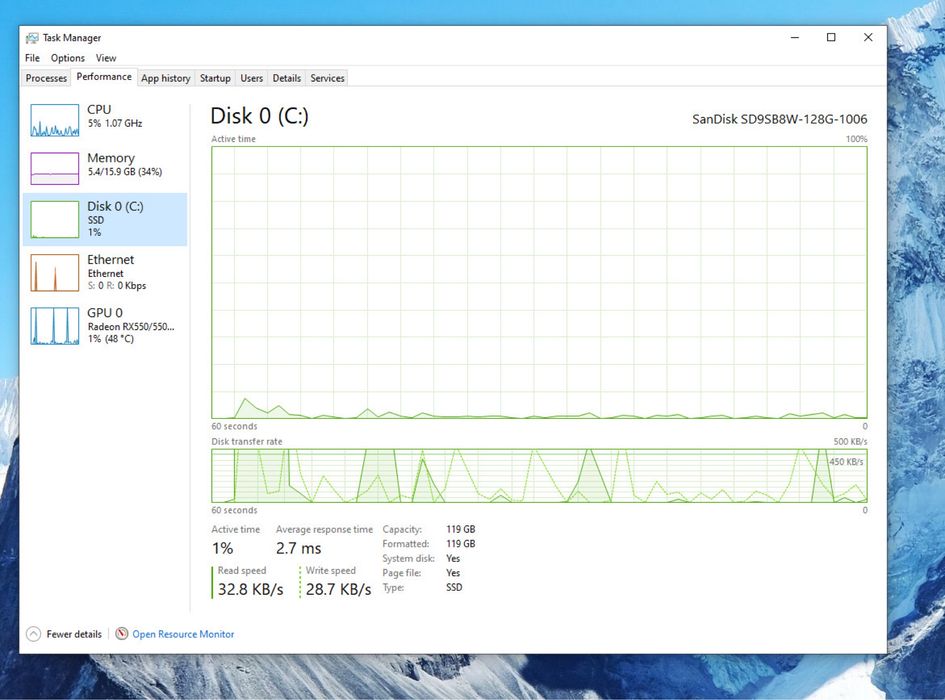Select the CPU 5% 1.07 GHz entry
945x700 pixels.
[105, 120]
